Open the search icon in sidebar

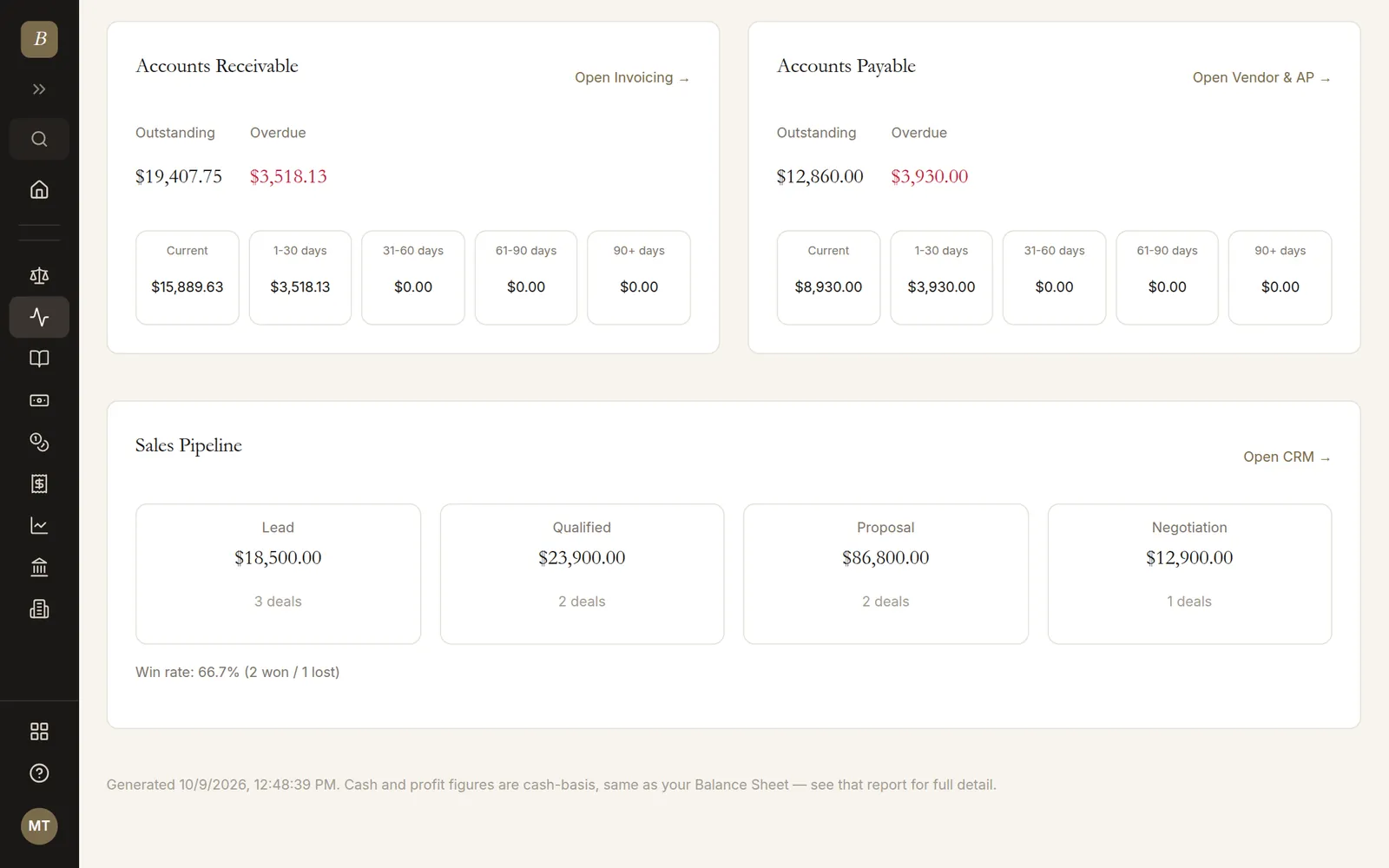coord(39,139)
